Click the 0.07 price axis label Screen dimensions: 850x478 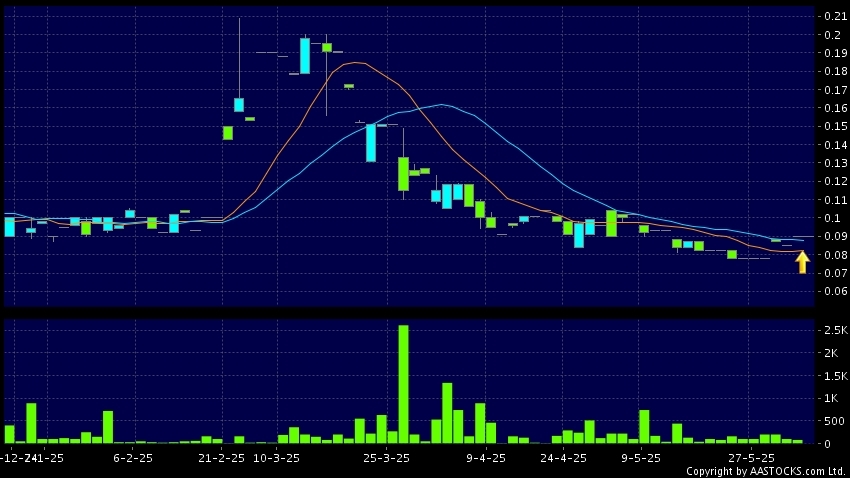(x=835, y=273)
